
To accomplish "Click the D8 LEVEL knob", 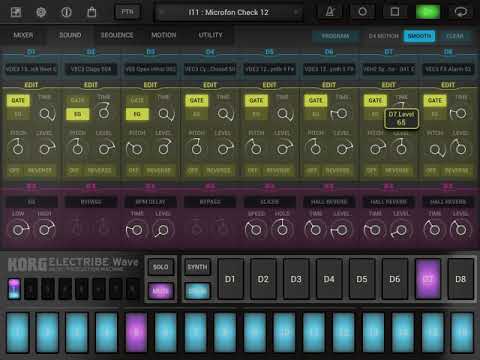I will click(x=460, y=148).
